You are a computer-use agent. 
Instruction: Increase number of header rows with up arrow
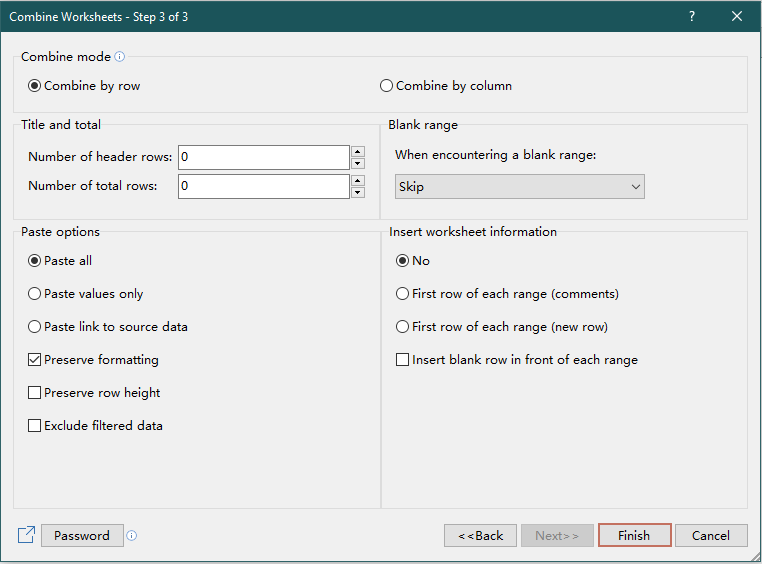click(x=358, y=152)
